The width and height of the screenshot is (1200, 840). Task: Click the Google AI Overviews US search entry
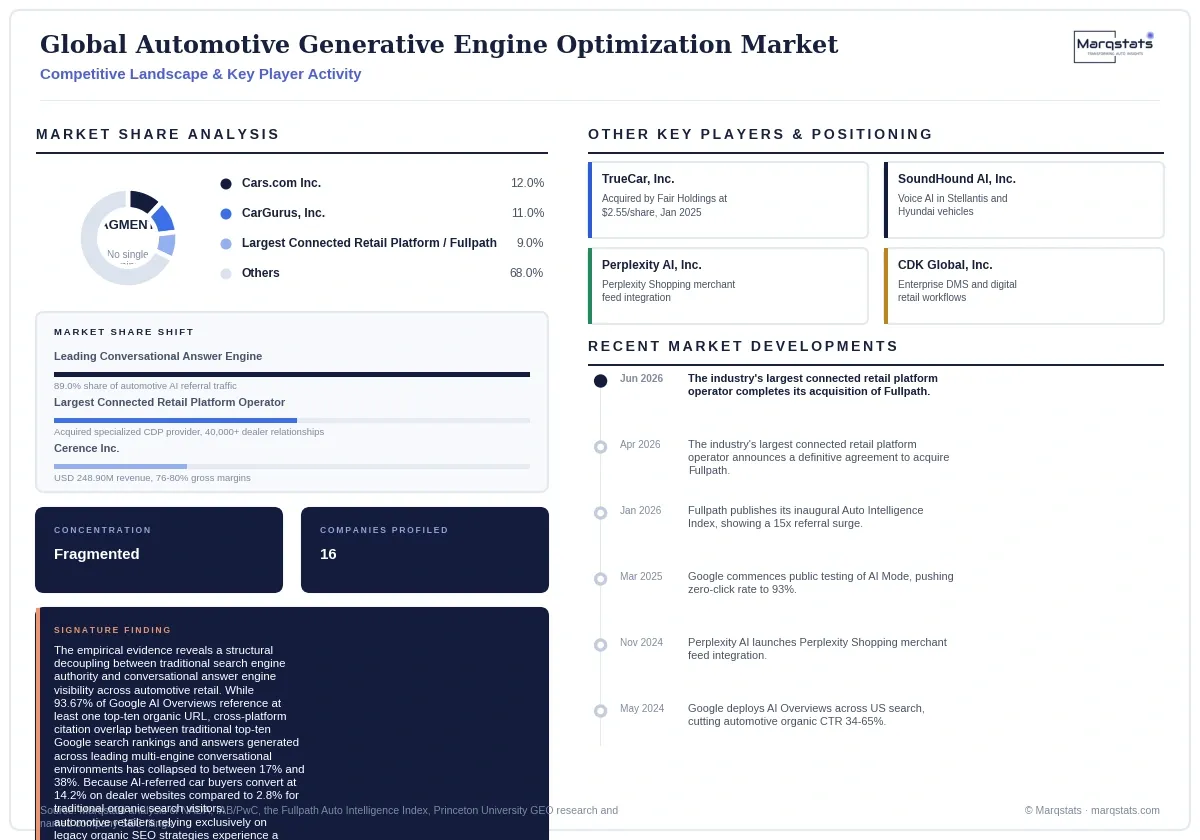pyautogui.click(x=806, y=715)
